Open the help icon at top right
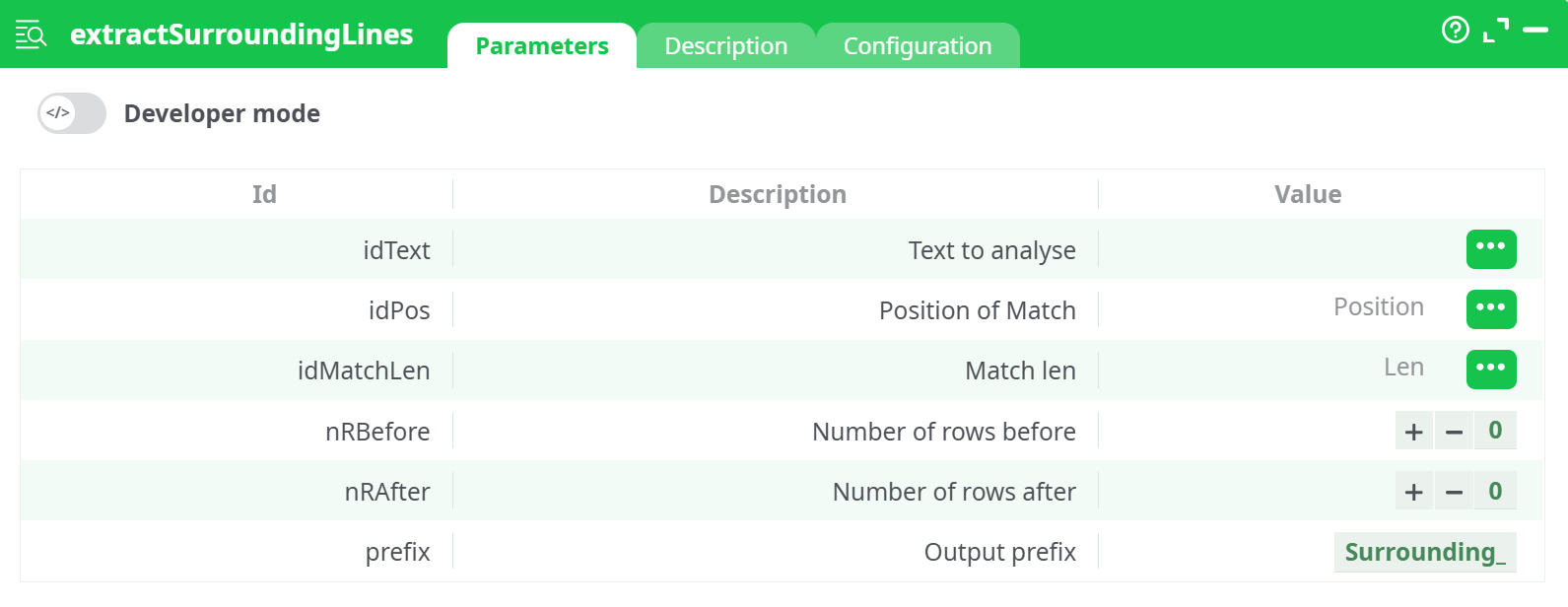Viewport: 1568px width, 607px height. (1456, 31)
